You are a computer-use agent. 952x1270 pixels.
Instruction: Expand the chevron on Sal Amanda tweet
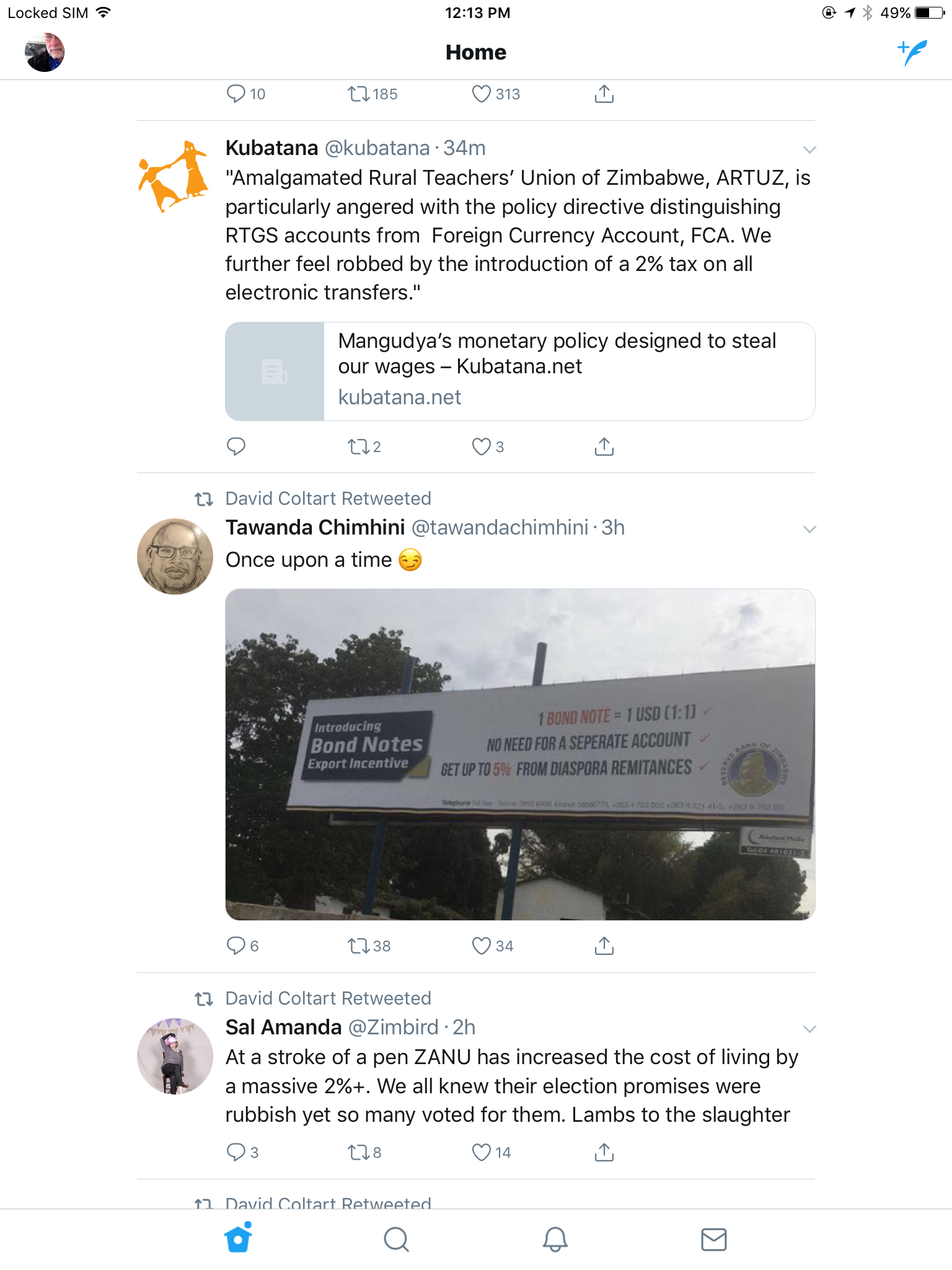point(809,1029)
